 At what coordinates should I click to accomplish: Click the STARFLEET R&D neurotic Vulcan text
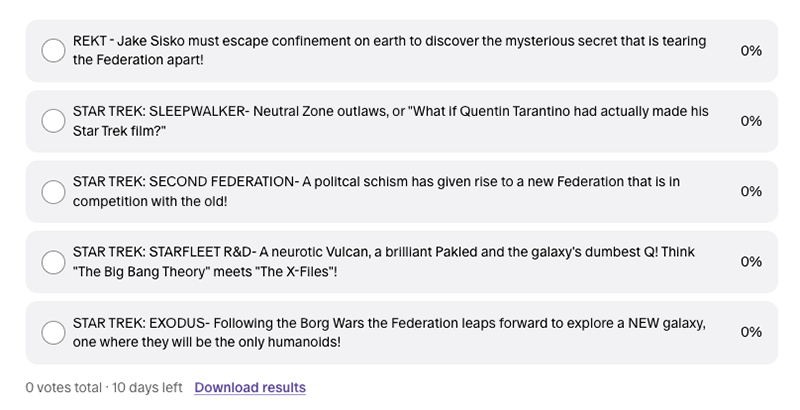coord(390,252)
